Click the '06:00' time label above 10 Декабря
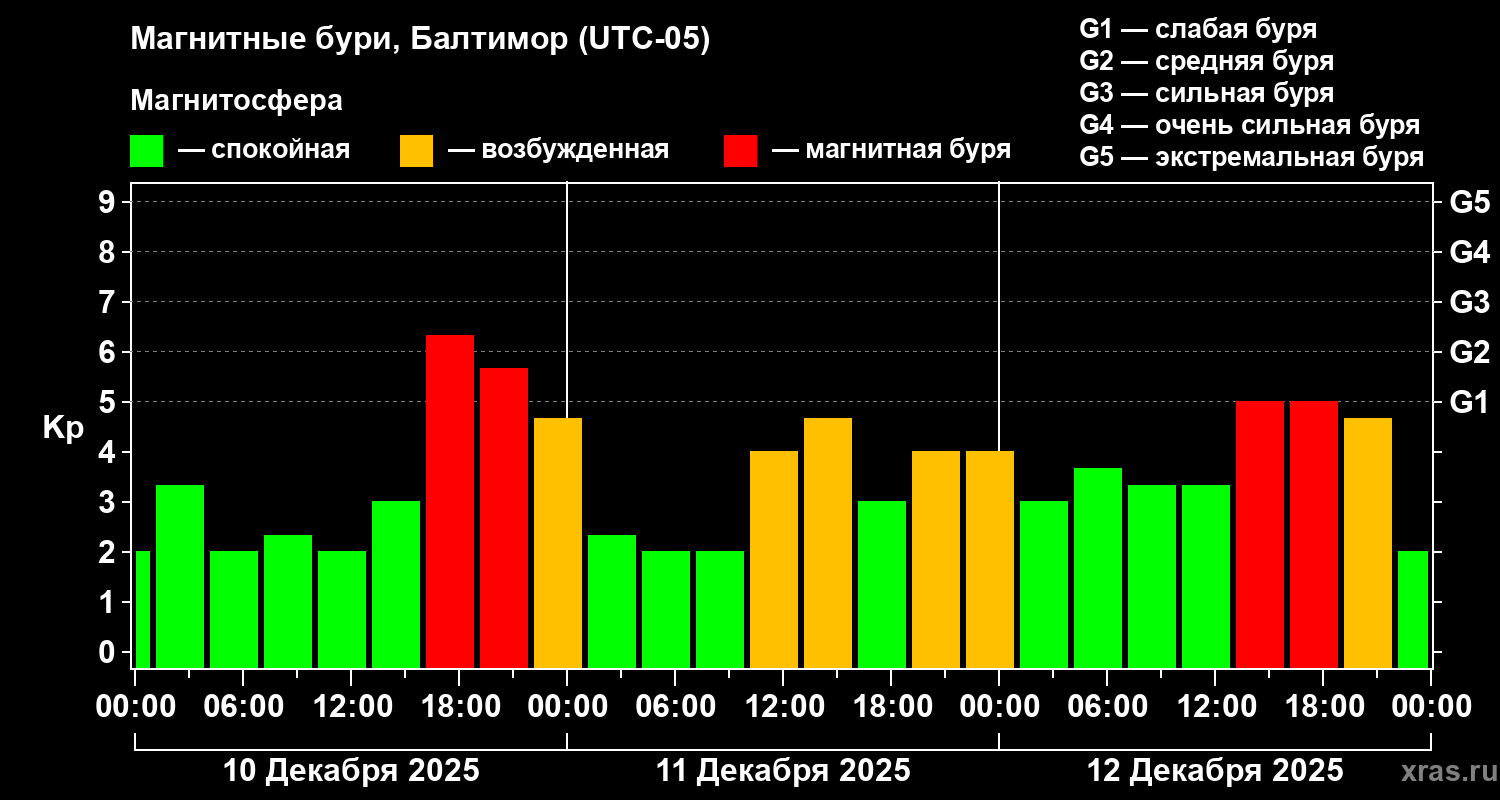 point(243,707)
